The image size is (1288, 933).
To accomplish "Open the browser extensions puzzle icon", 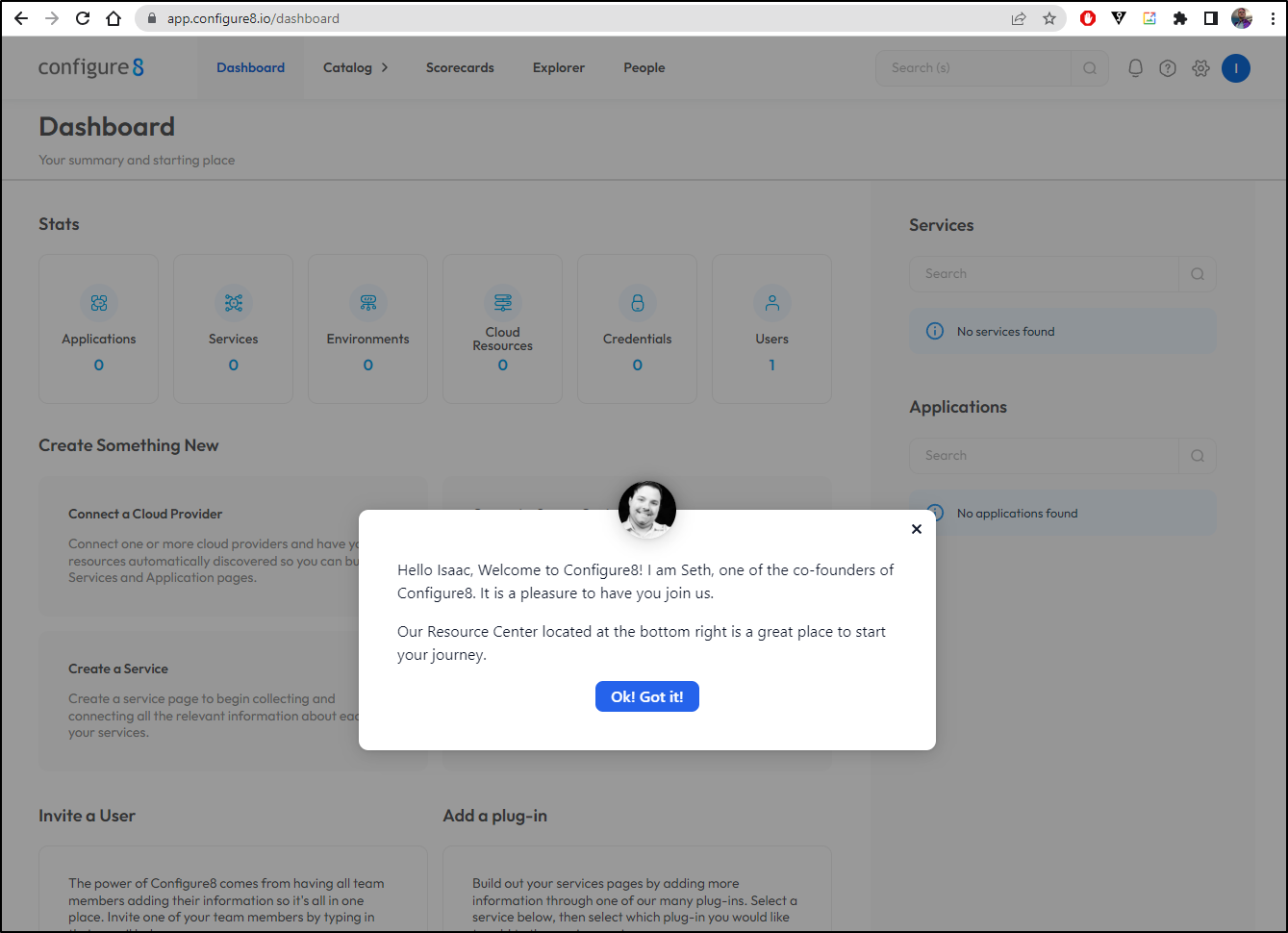I will [x=1180, y=18].
